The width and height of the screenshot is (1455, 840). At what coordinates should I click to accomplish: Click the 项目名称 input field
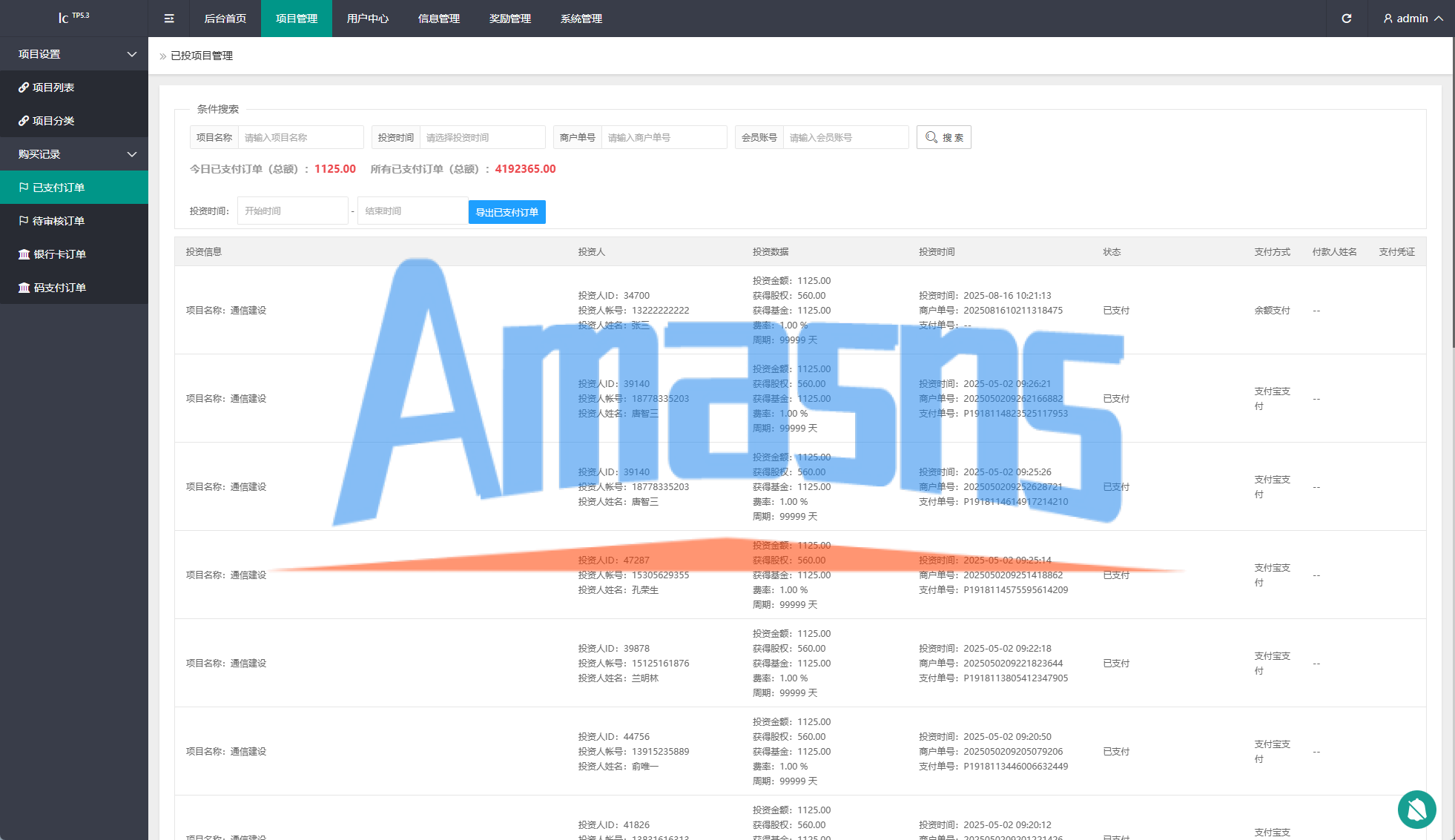point(300,137)
